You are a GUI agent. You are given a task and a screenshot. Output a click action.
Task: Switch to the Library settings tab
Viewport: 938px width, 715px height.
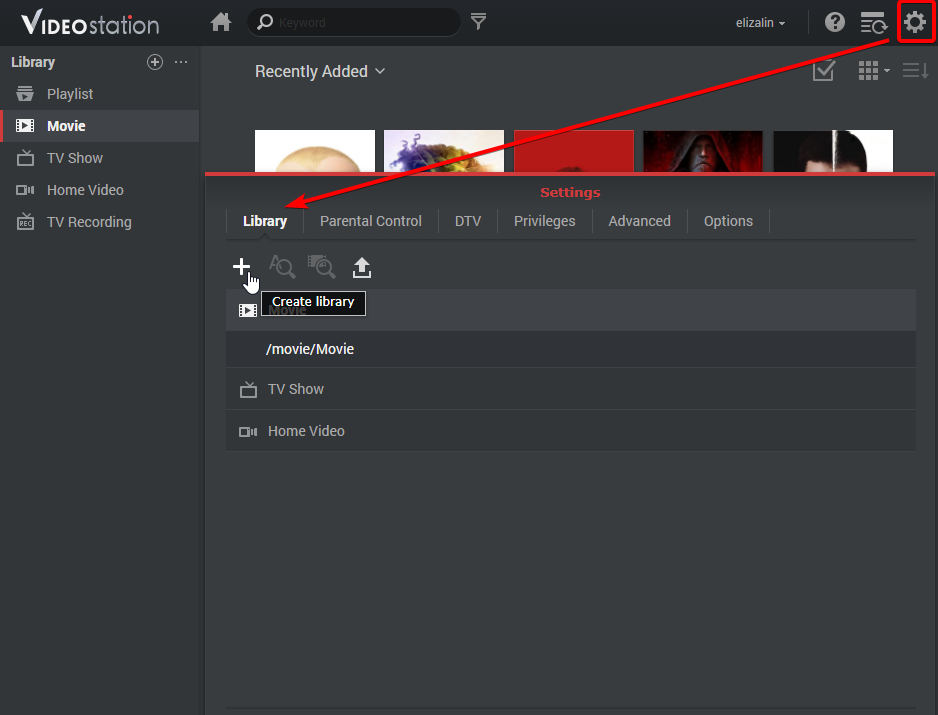click(x=265, y=221)
